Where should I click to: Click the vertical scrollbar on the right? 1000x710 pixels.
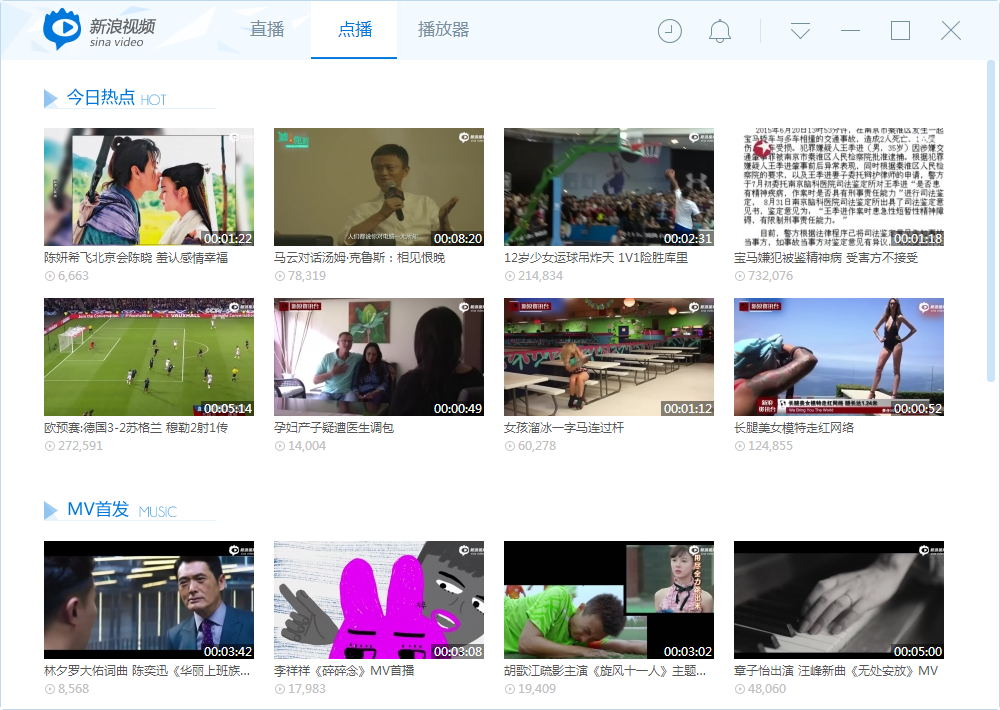coord(991,220)
